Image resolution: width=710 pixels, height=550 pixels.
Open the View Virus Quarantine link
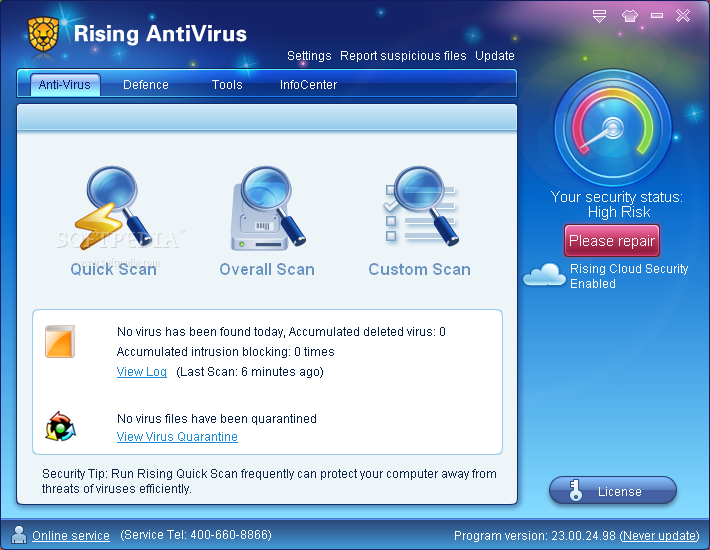pyautogui.click(x=177, y=436)
